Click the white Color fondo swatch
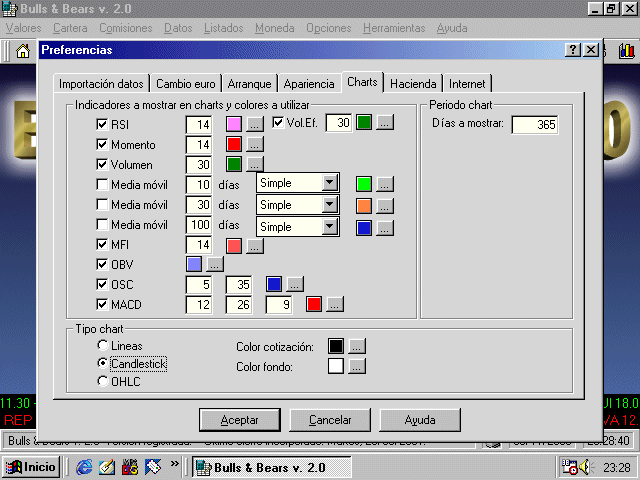 [x=336, y=366]
